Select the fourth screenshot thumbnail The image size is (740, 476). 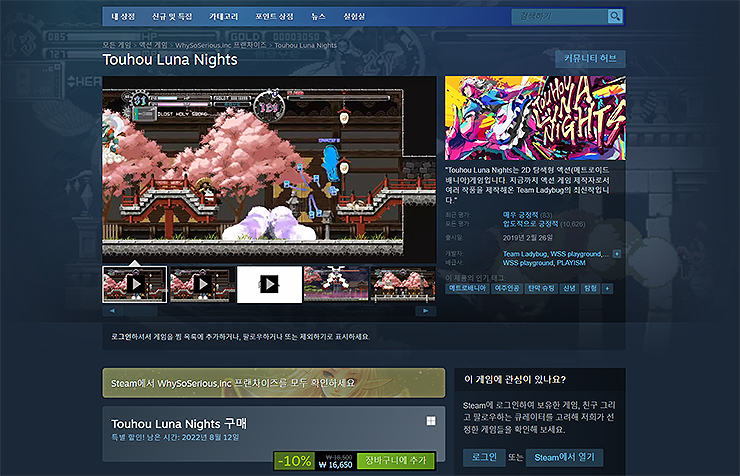[x=336, y=284]
